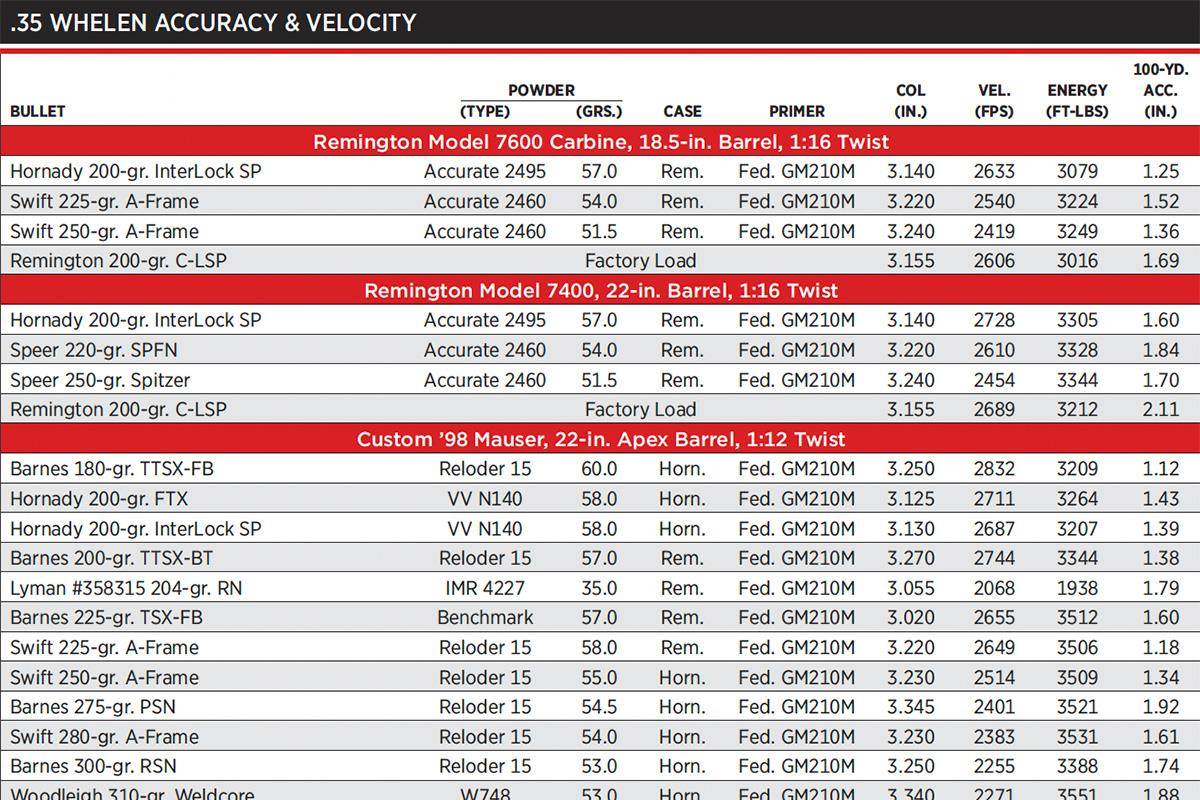Select the Swift 280-gr. A-Frame bullet

coord(104,737)
